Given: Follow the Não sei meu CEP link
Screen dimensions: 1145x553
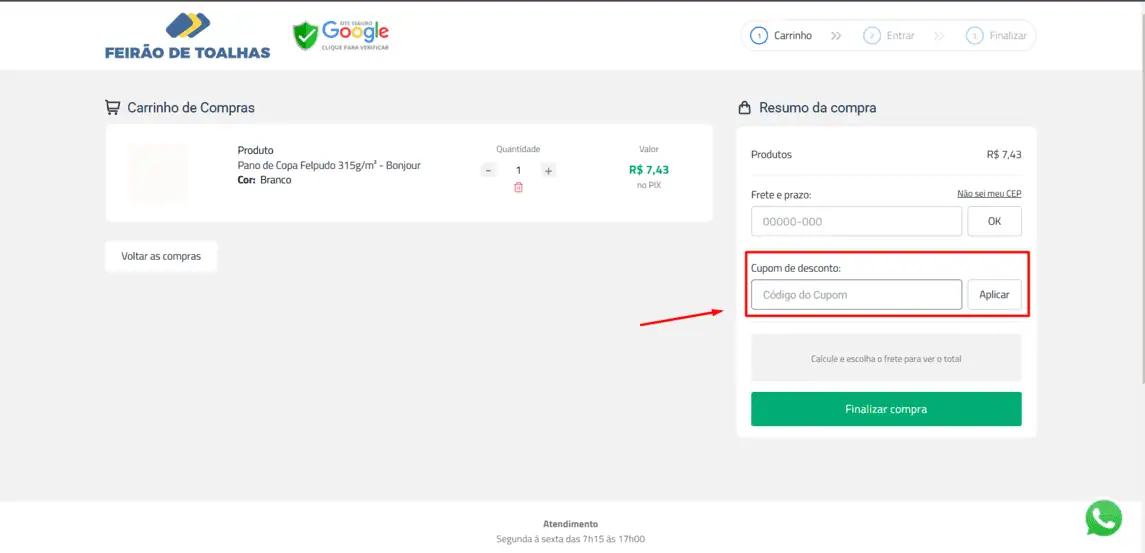Looking at the screenshot, I should click(x=989, y=194).
